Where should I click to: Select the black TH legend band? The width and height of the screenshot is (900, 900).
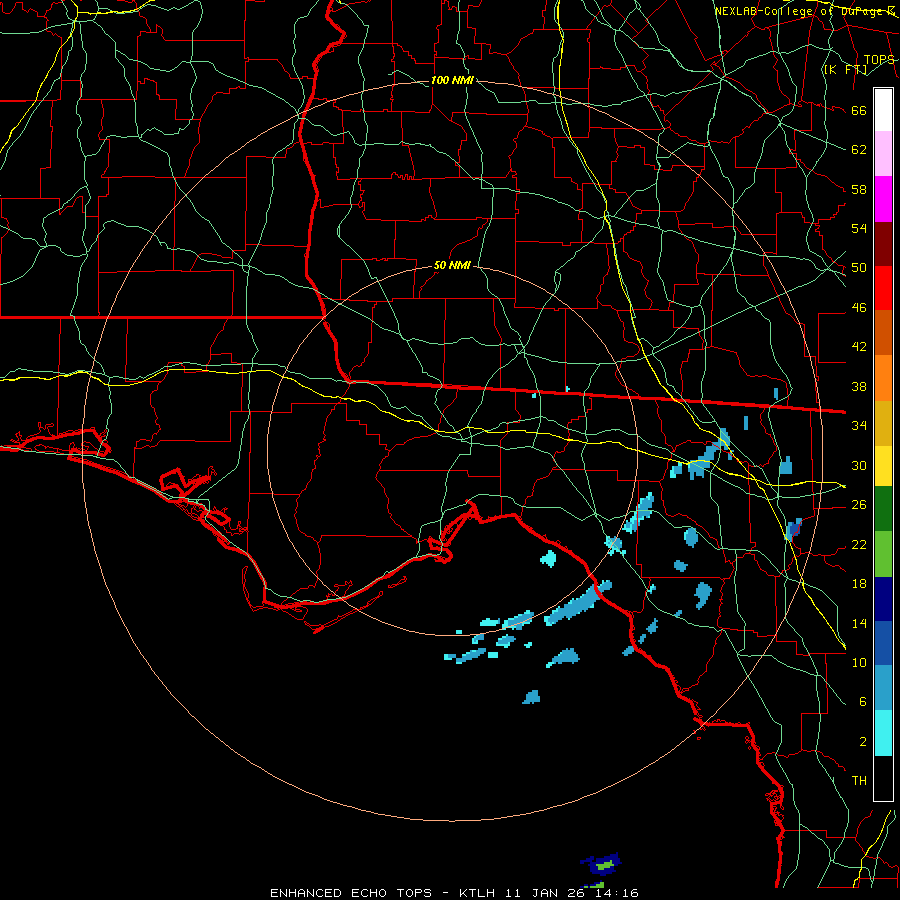(x=883, y=778)
